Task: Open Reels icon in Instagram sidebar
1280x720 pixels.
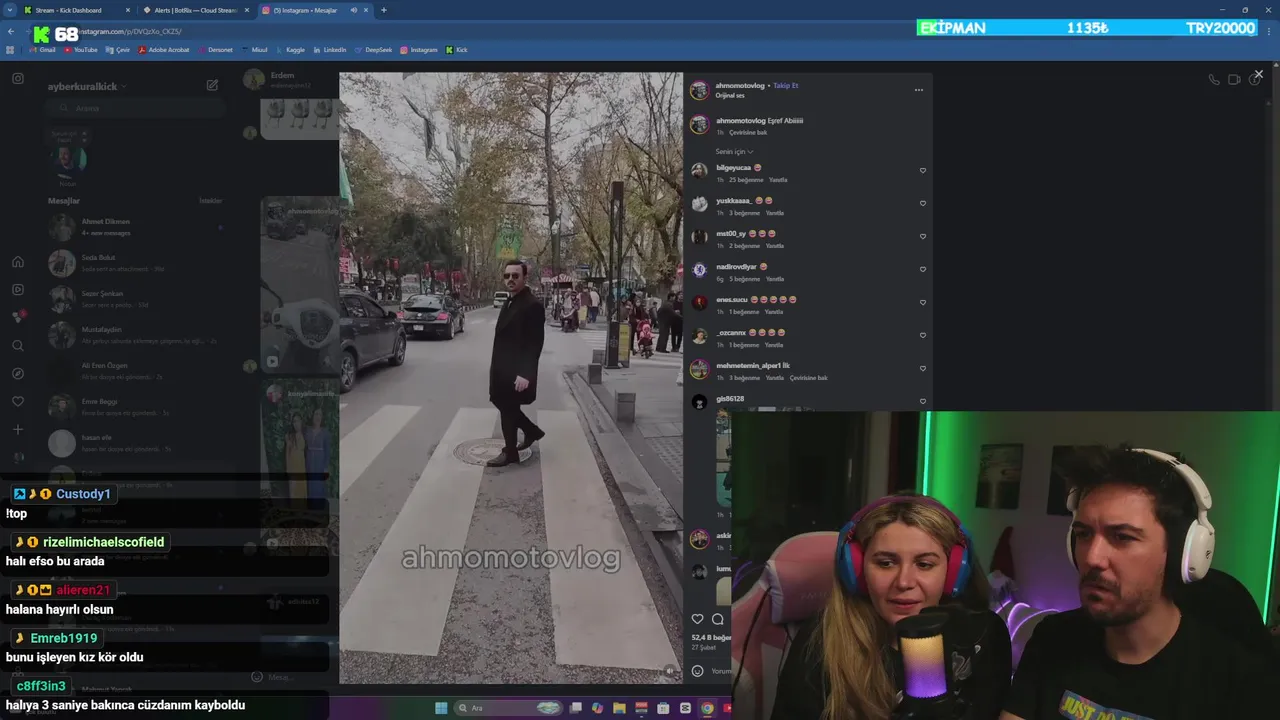Action: (x=18, y=290)
